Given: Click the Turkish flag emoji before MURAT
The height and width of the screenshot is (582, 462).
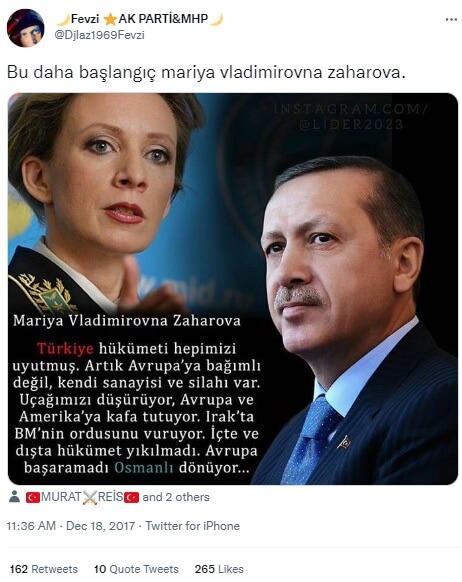Looking at the screenshot, I should 33,497.
